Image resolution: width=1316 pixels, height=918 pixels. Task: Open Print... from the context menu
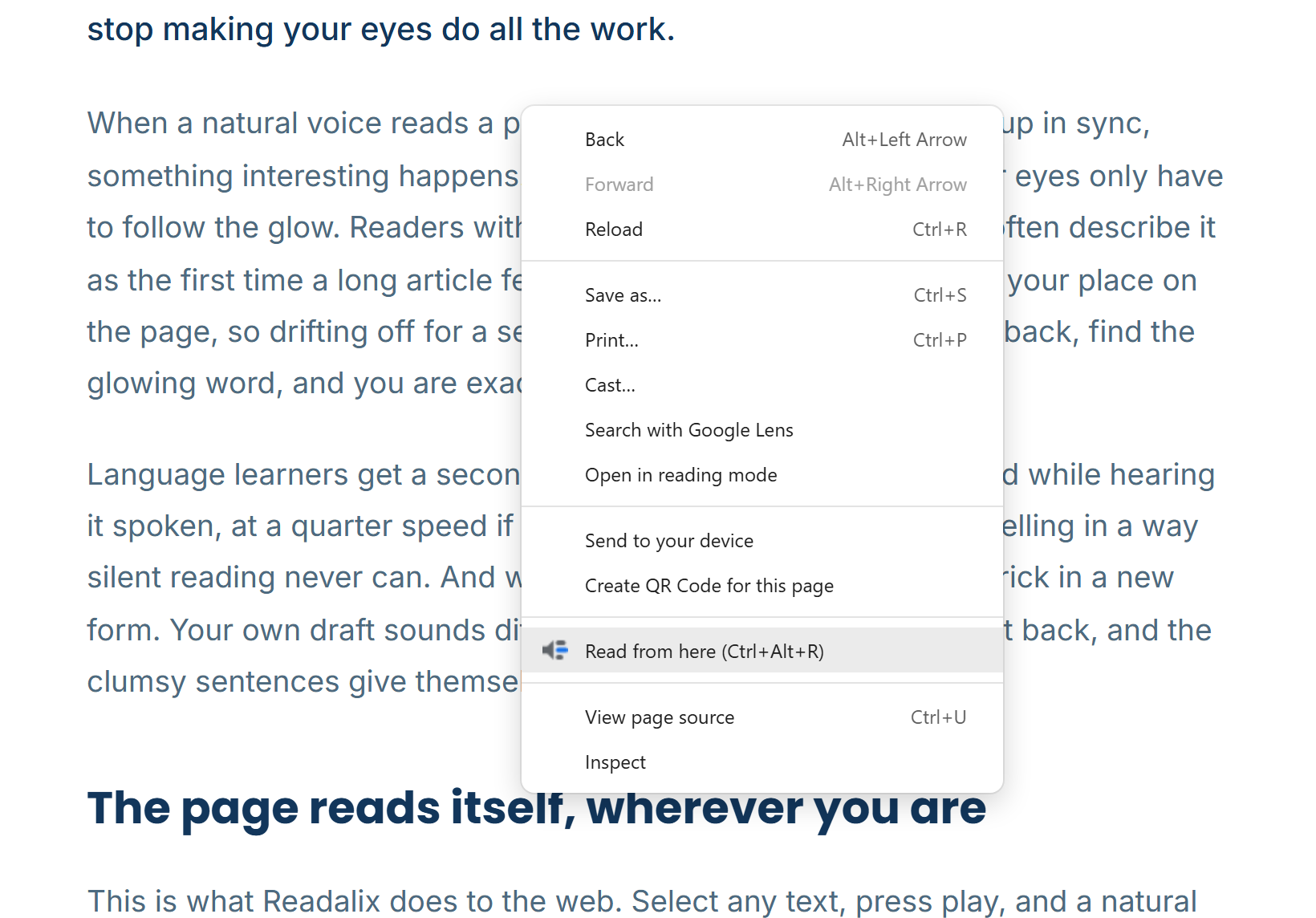click(x=762, y=340)
